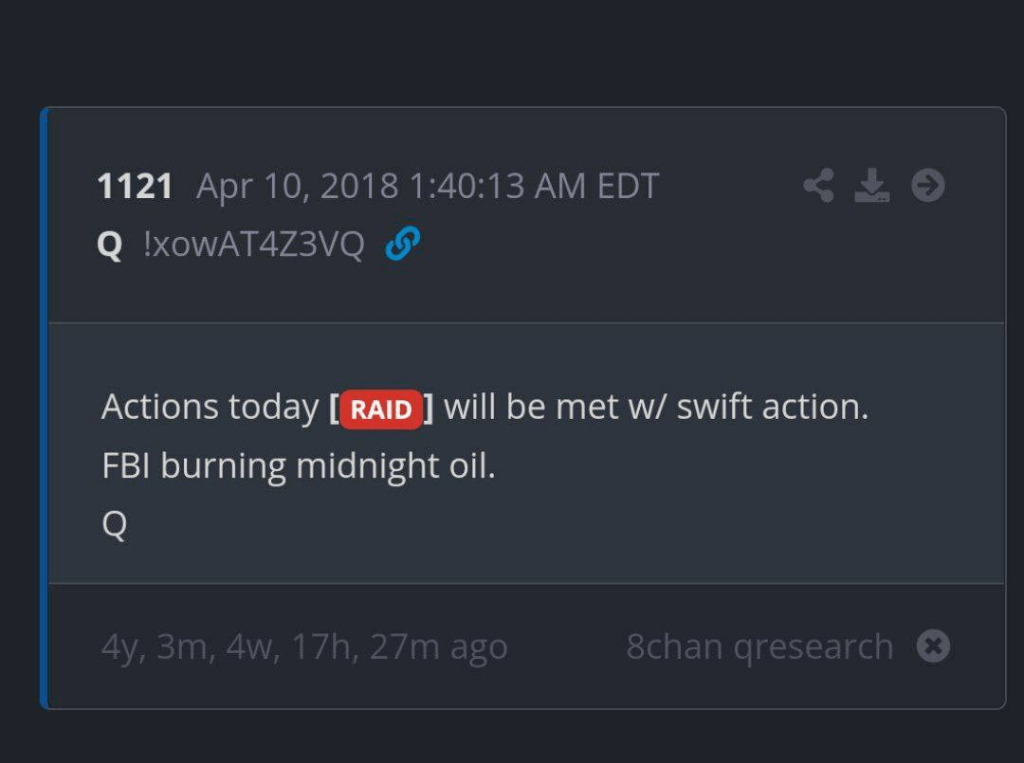This screenshot has height=763, width=1024.
Task: Click the '8chan qresearch' source label
Action: 759,647
